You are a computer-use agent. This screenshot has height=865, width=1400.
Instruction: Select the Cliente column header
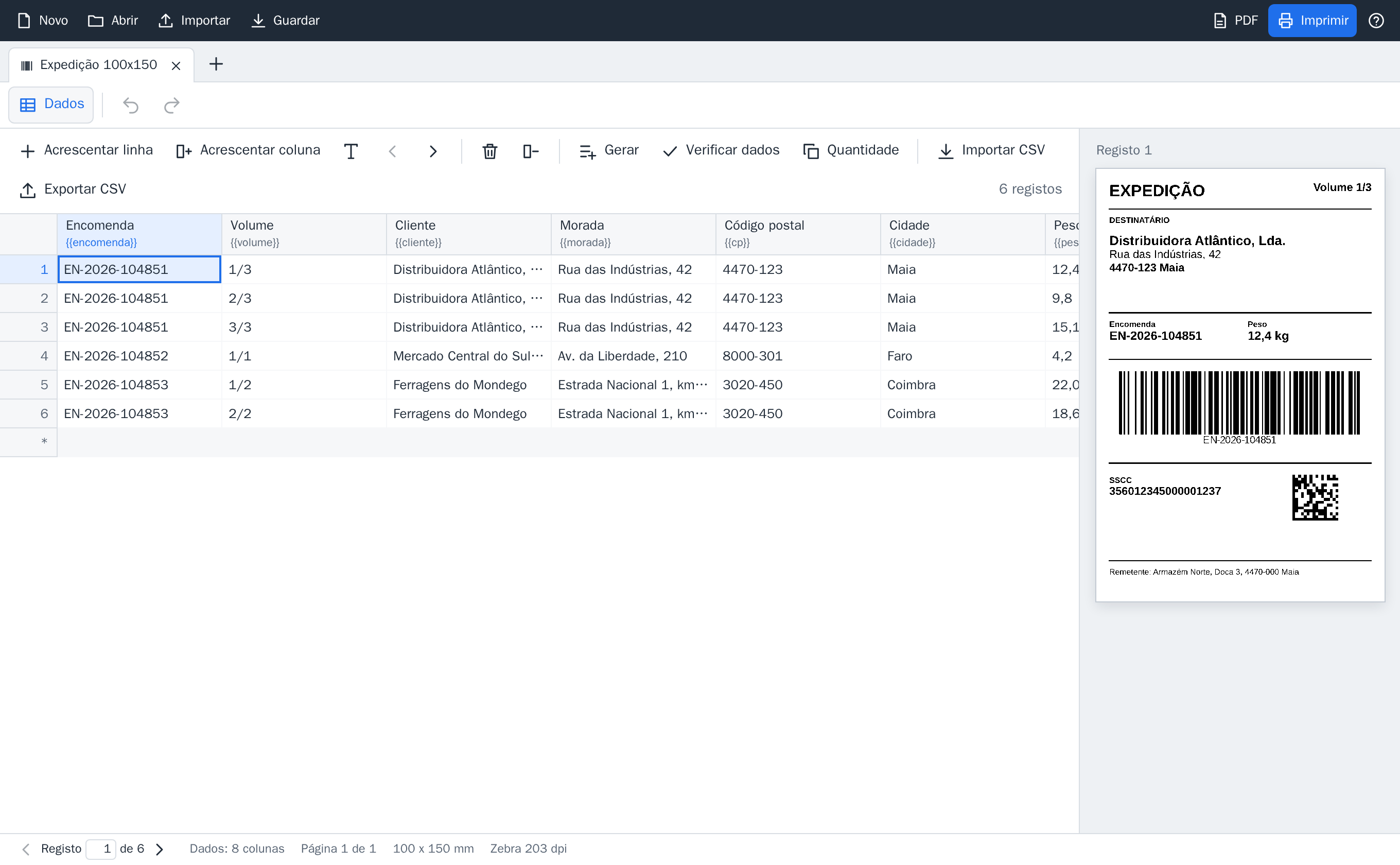(468, 233)
